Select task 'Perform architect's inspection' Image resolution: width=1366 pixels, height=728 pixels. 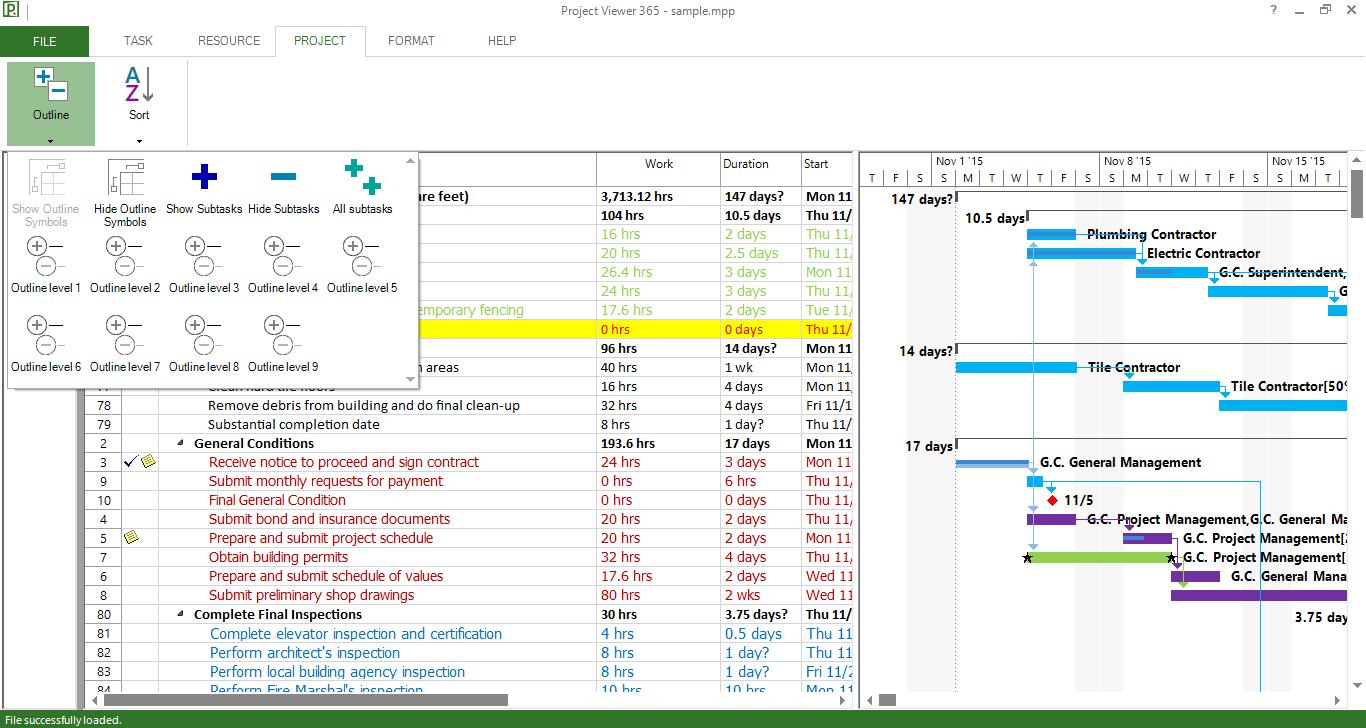(x=305, y=653)
